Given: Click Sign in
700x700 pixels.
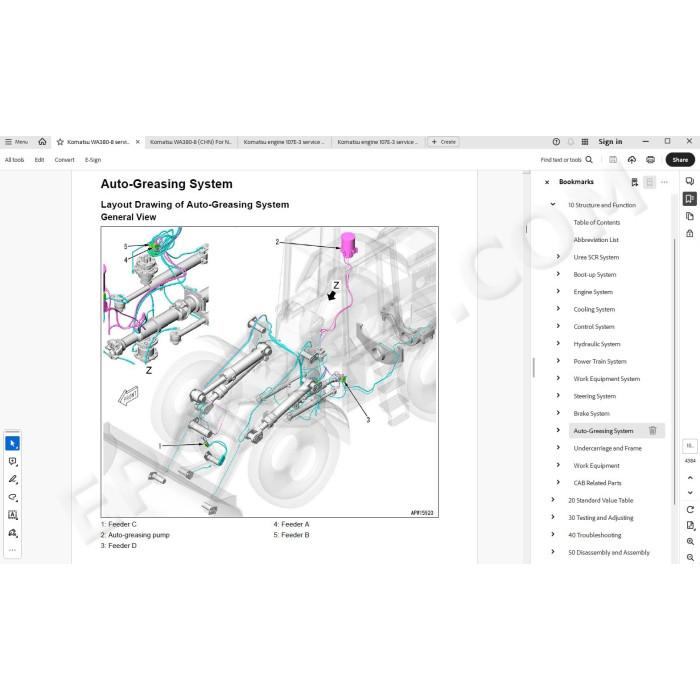Looking at the screenshot, I should pos(610,142).
